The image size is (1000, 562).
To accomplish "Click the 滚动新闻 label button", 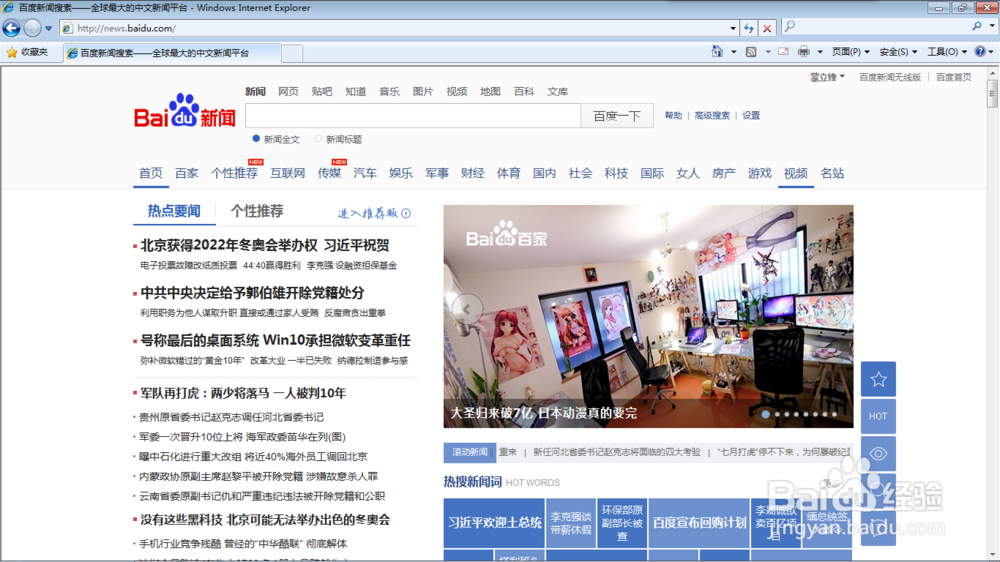I will (469, 452).
